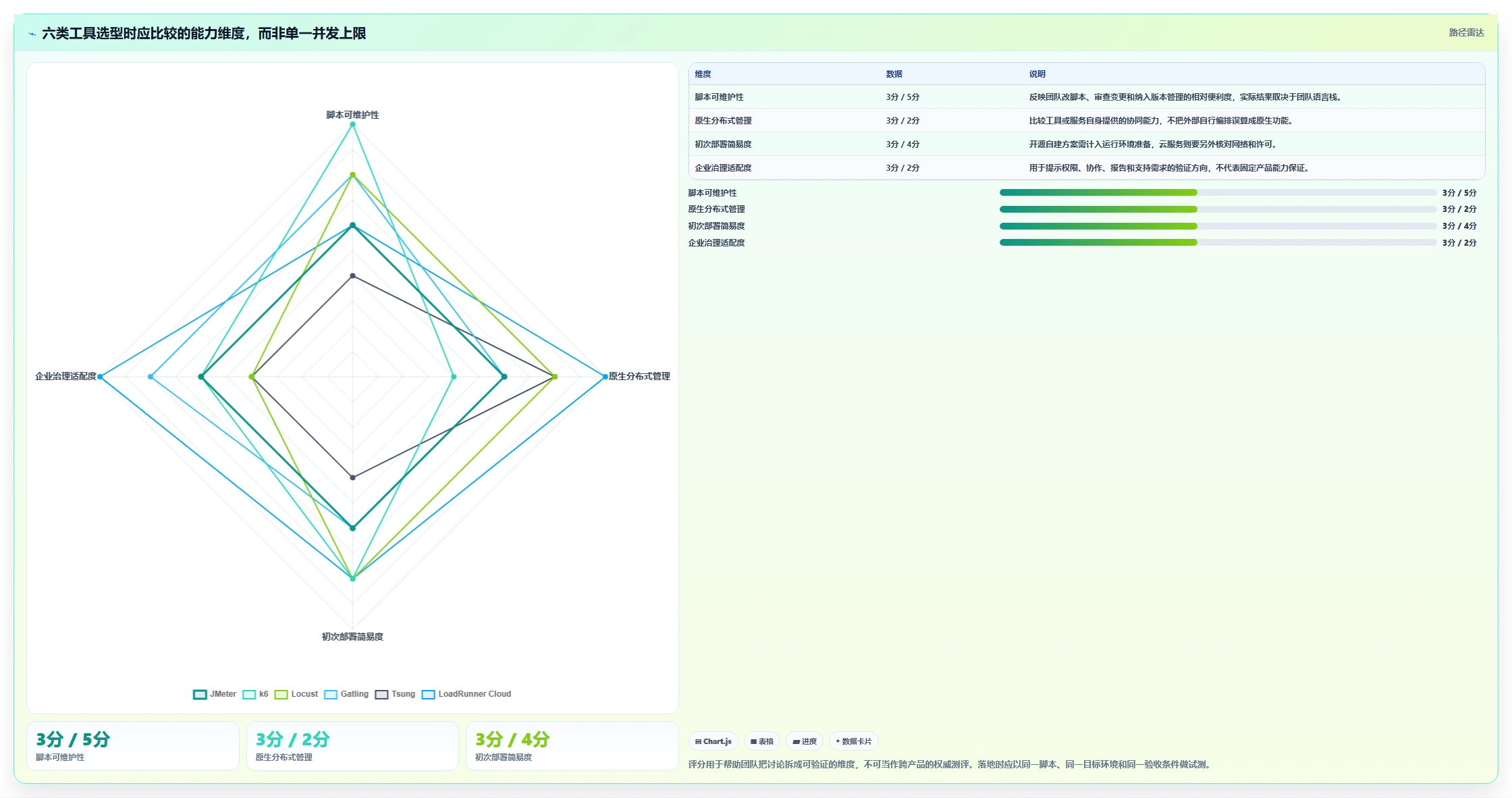Click the Chart.js tag
The height and width of the screenshot is (798, 1512).
713,741
